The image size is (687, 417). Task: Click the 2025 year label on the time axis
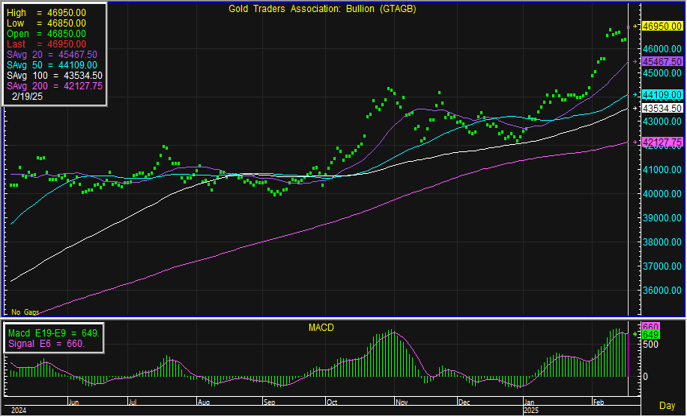531,409
